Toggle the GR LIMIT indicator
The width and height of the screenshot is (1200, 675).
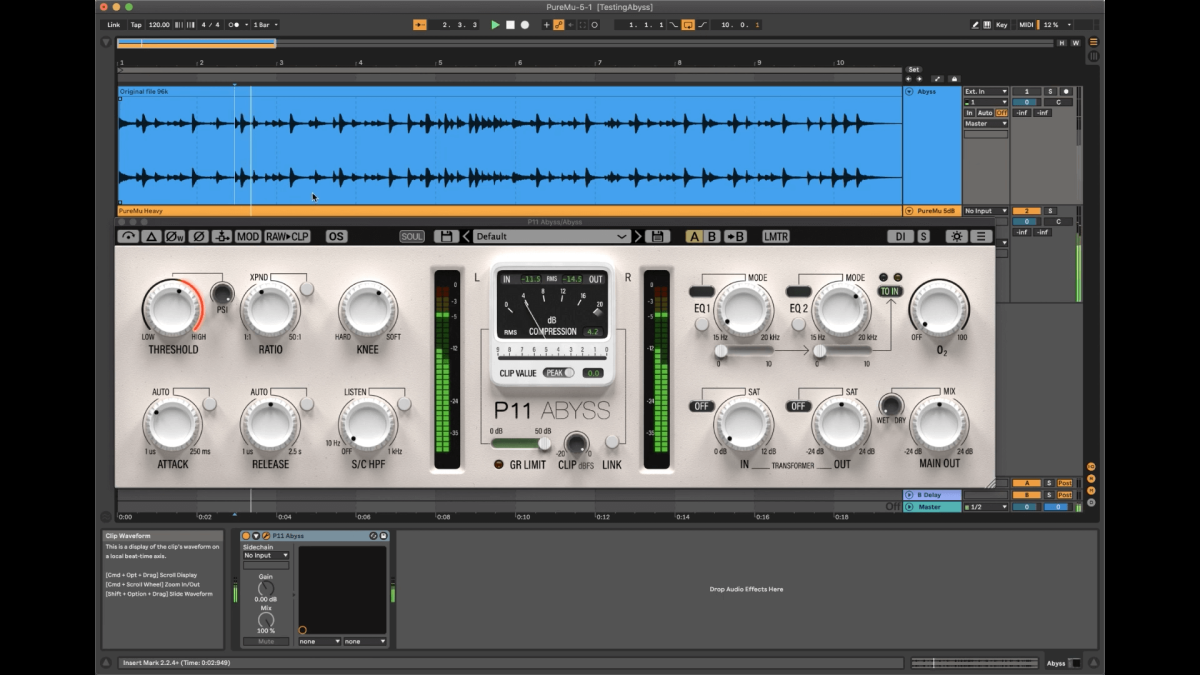pyautogui.click(x=500, y=465)
